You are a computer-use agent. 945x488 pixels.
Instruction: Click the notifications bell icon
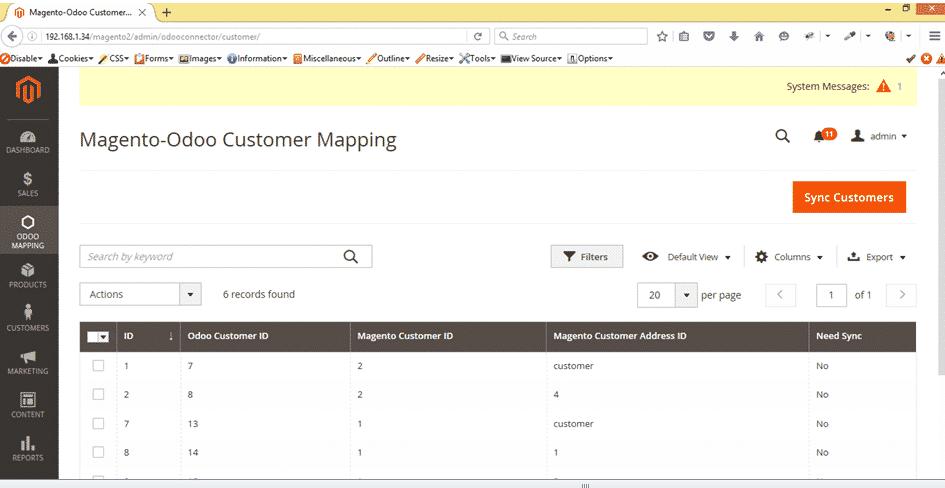click(819, 137)
